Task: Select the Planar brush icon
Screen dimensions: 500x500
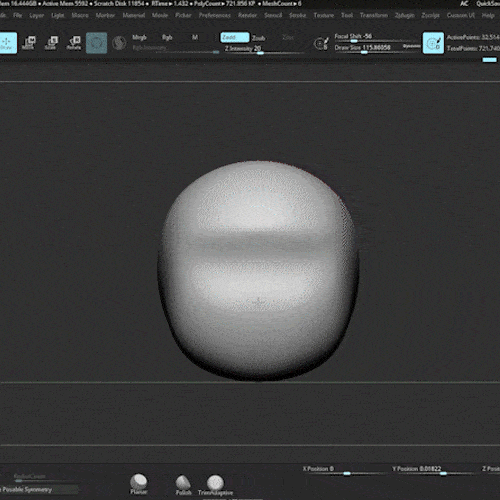Action: tap(138, 484)
